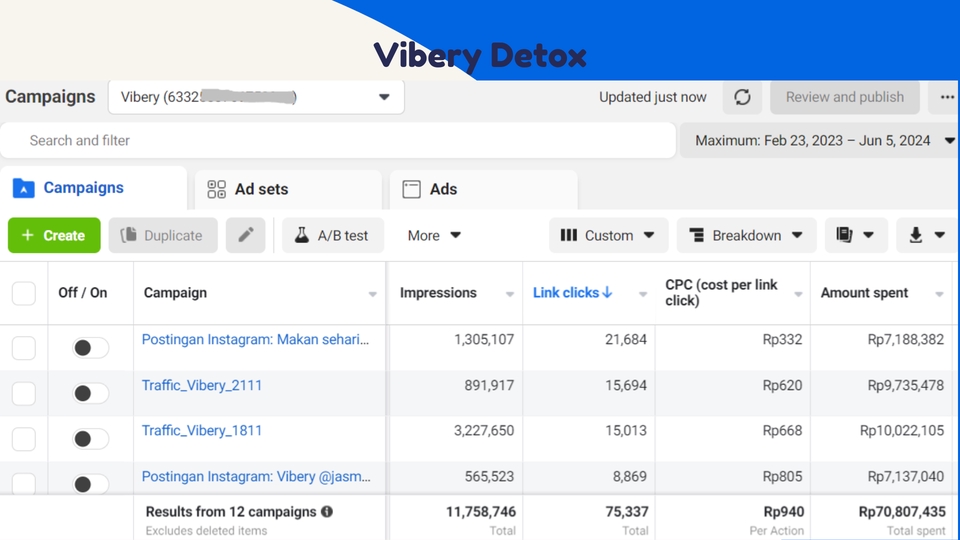This screenshot has width=960, height=540.
Task: Click the info icon beside Results from 12 campaigns
Action: [x=327, y=511]
